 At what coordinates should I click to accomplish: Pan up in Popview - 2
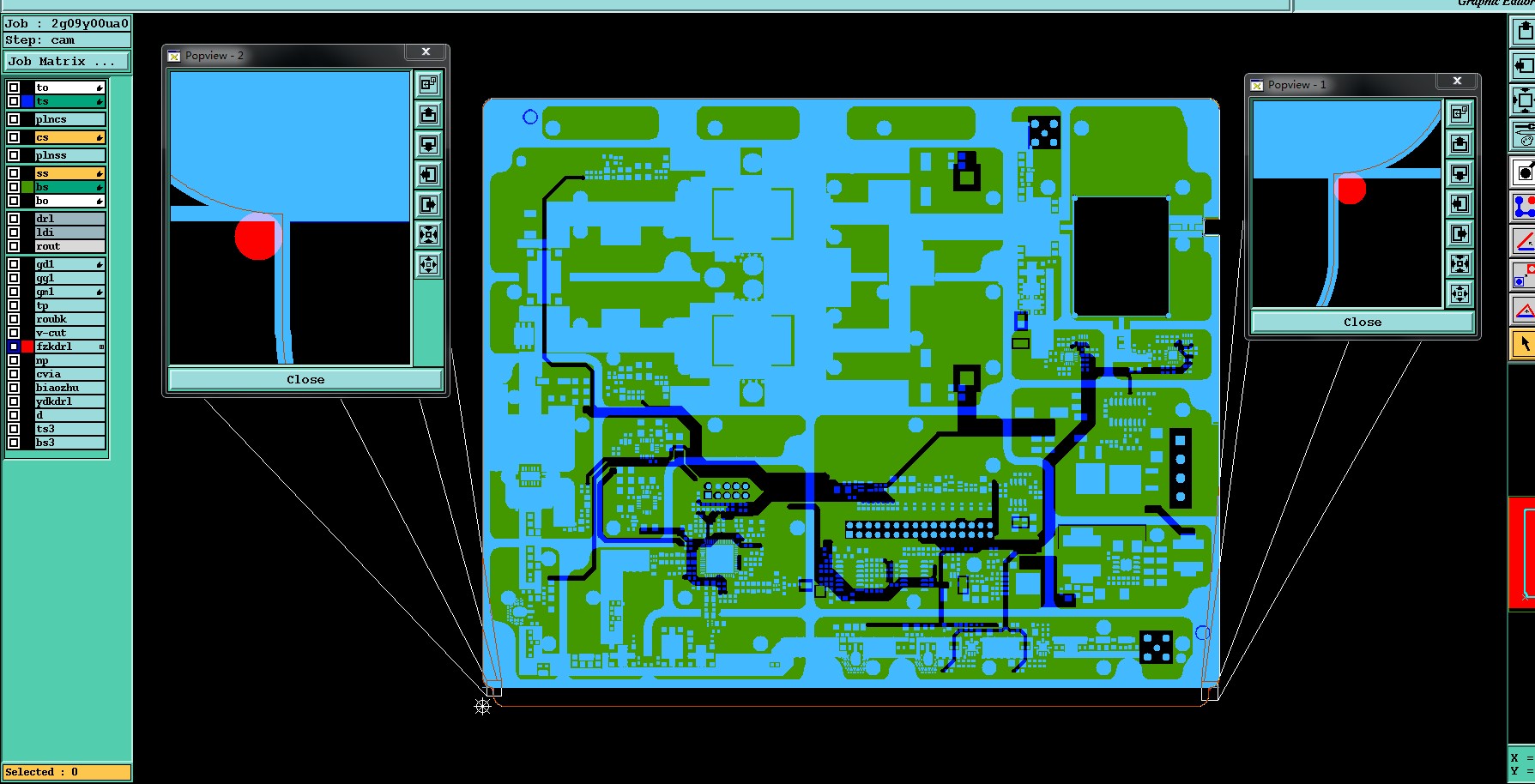[x=428, y=114]
